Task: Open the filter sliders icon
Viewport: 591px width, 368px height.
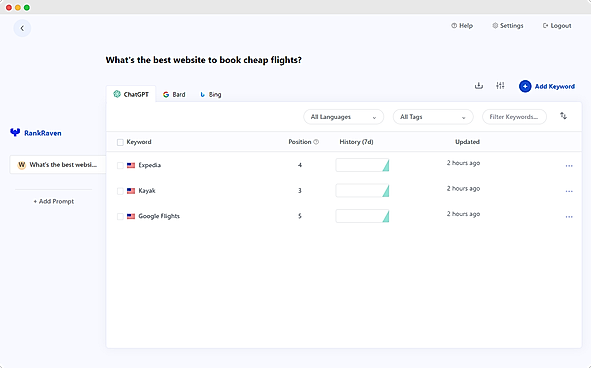Action: pos(500,86)
